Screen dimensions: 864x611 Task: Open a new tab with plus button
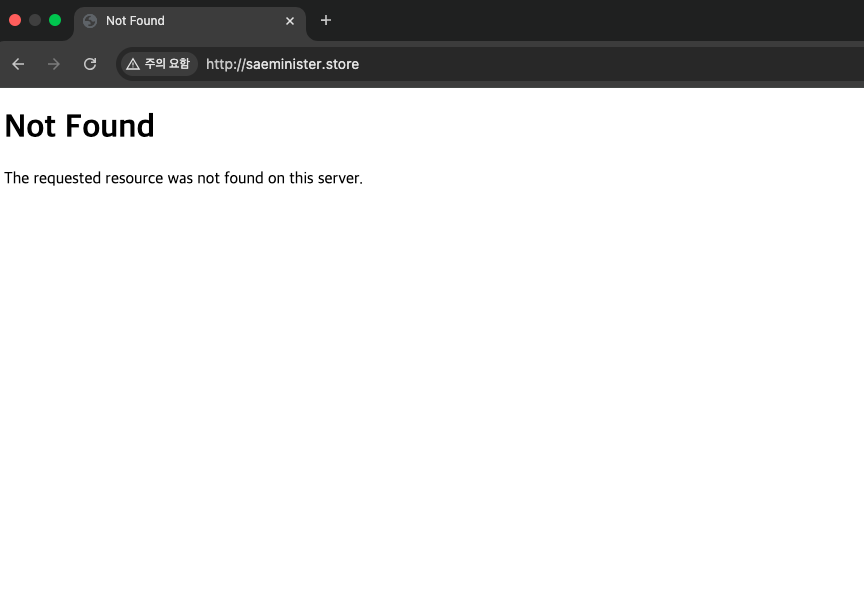coord(326,20)
